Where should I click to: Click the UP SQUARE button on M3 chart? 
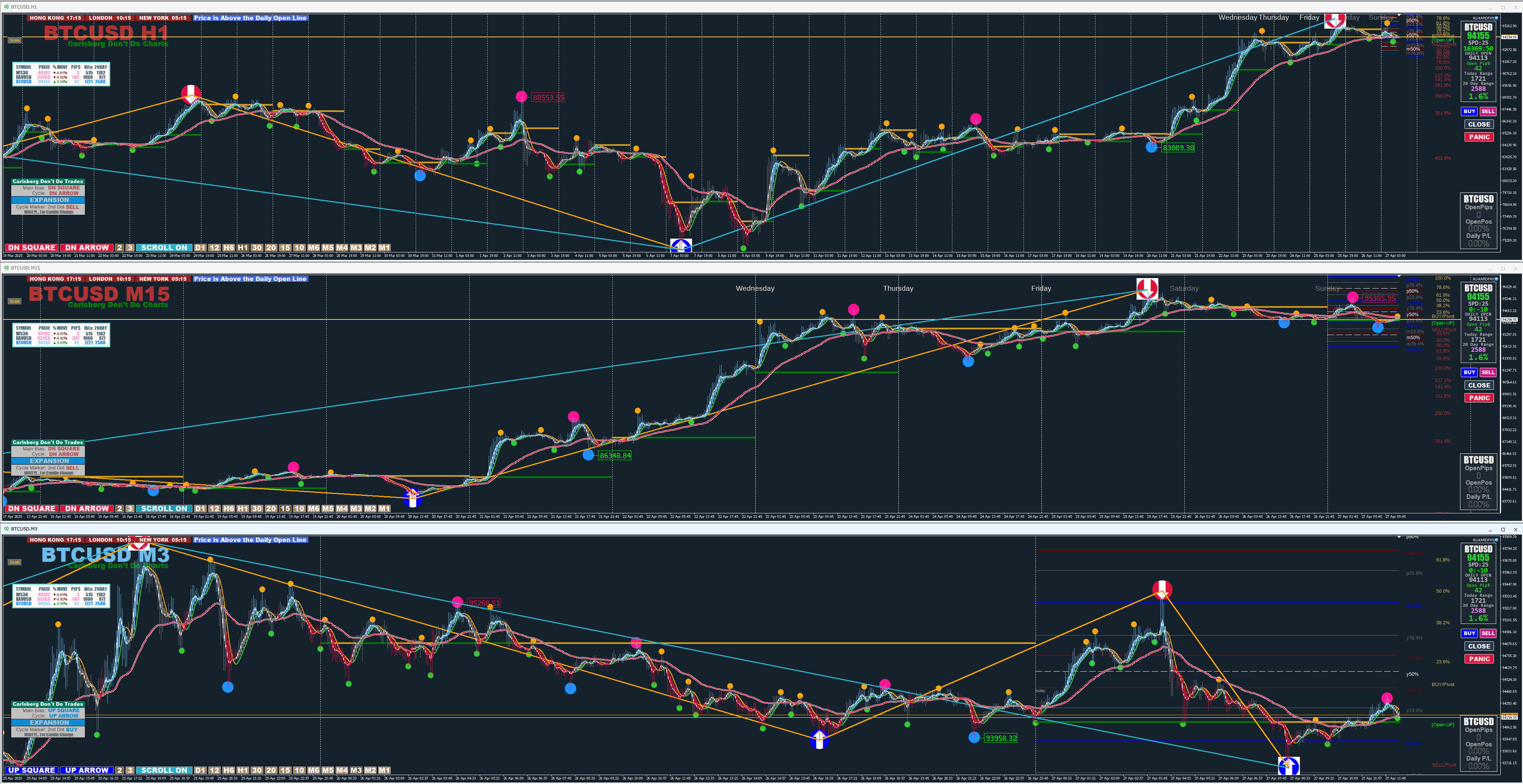pos(31,770)
